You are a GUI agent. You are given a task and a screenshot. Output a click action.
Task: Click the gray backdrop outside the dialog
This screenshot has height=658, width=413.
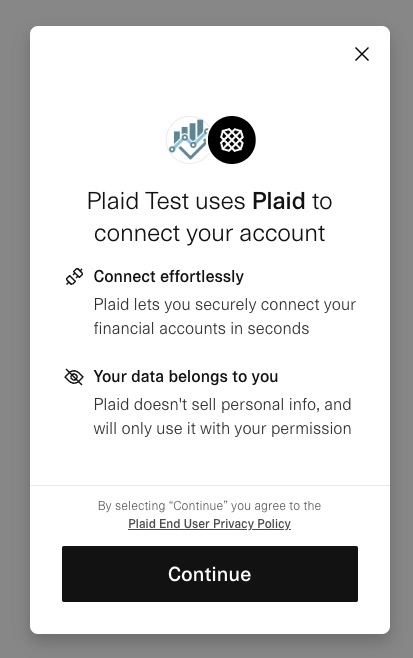(15, 327)
